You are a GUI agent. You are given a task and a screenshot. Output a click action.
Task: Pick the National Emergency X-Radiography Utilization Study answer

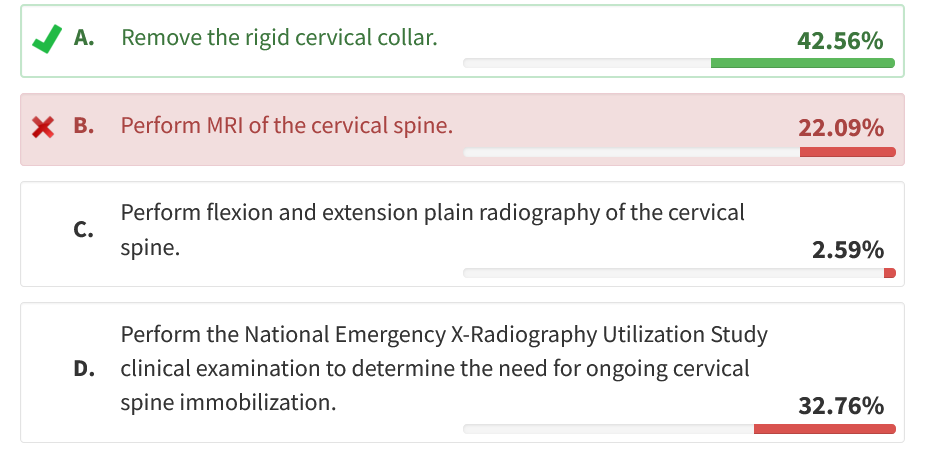tap(444, 368)
